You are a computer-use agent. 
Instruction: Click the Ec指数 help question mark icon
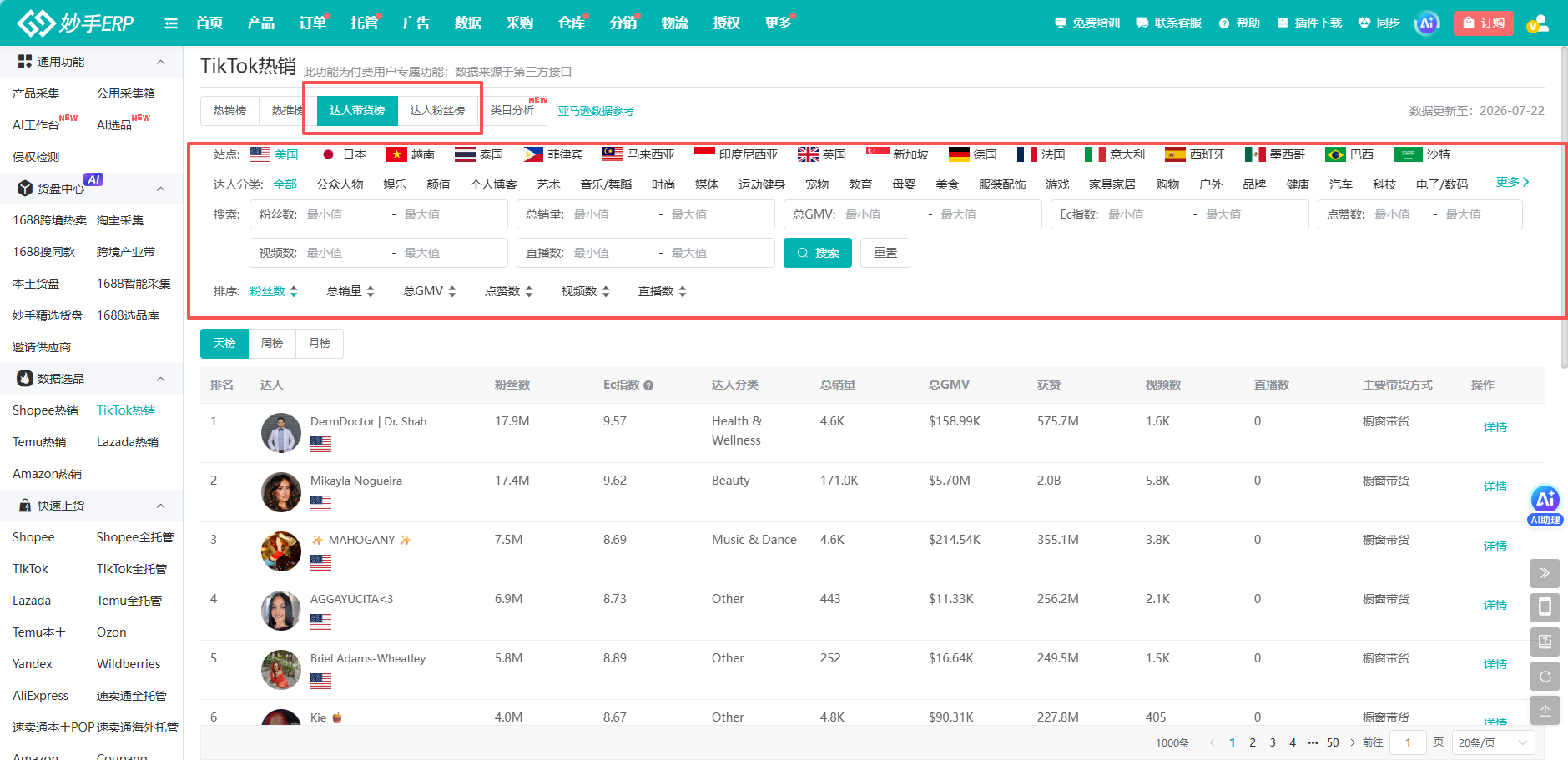pos(648,385)
